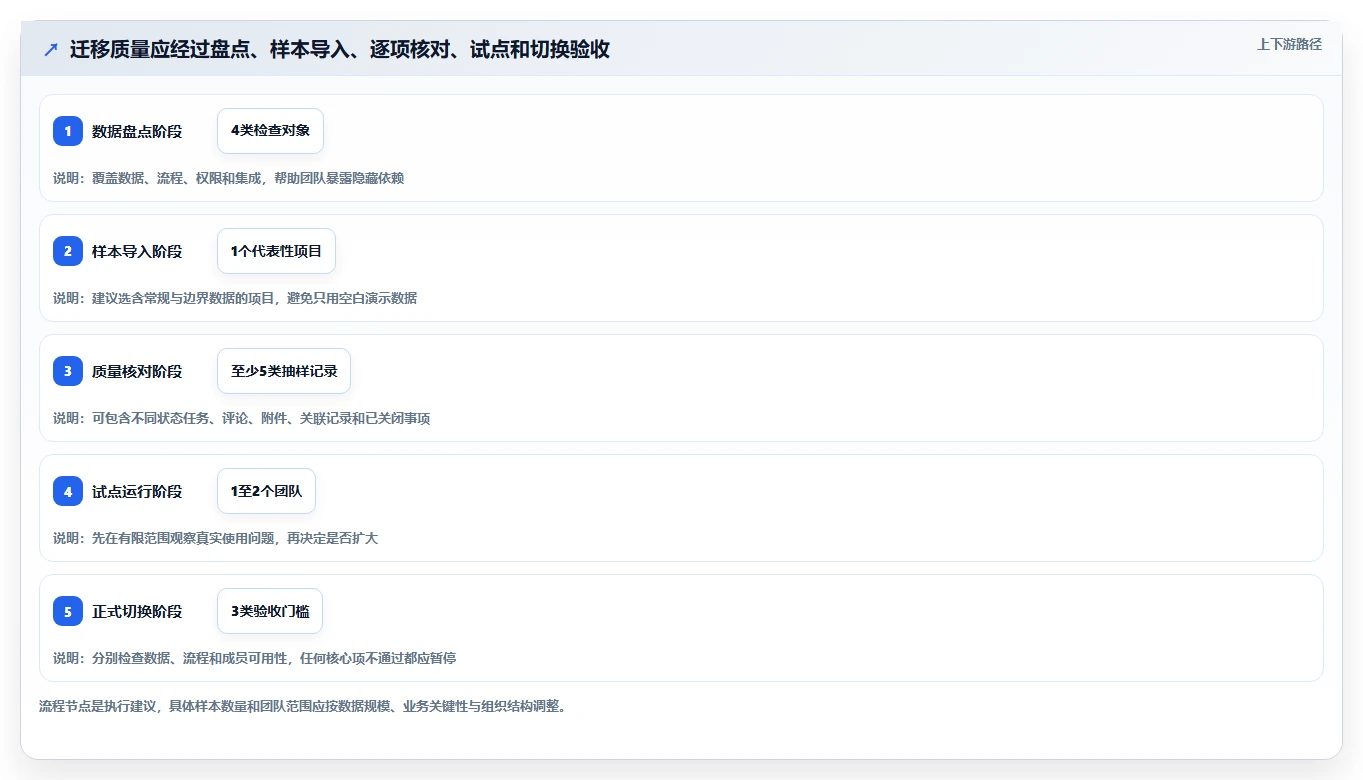Click the 3类验收门槛 chip
1363x780 pixels.
(x=270, y=611)
